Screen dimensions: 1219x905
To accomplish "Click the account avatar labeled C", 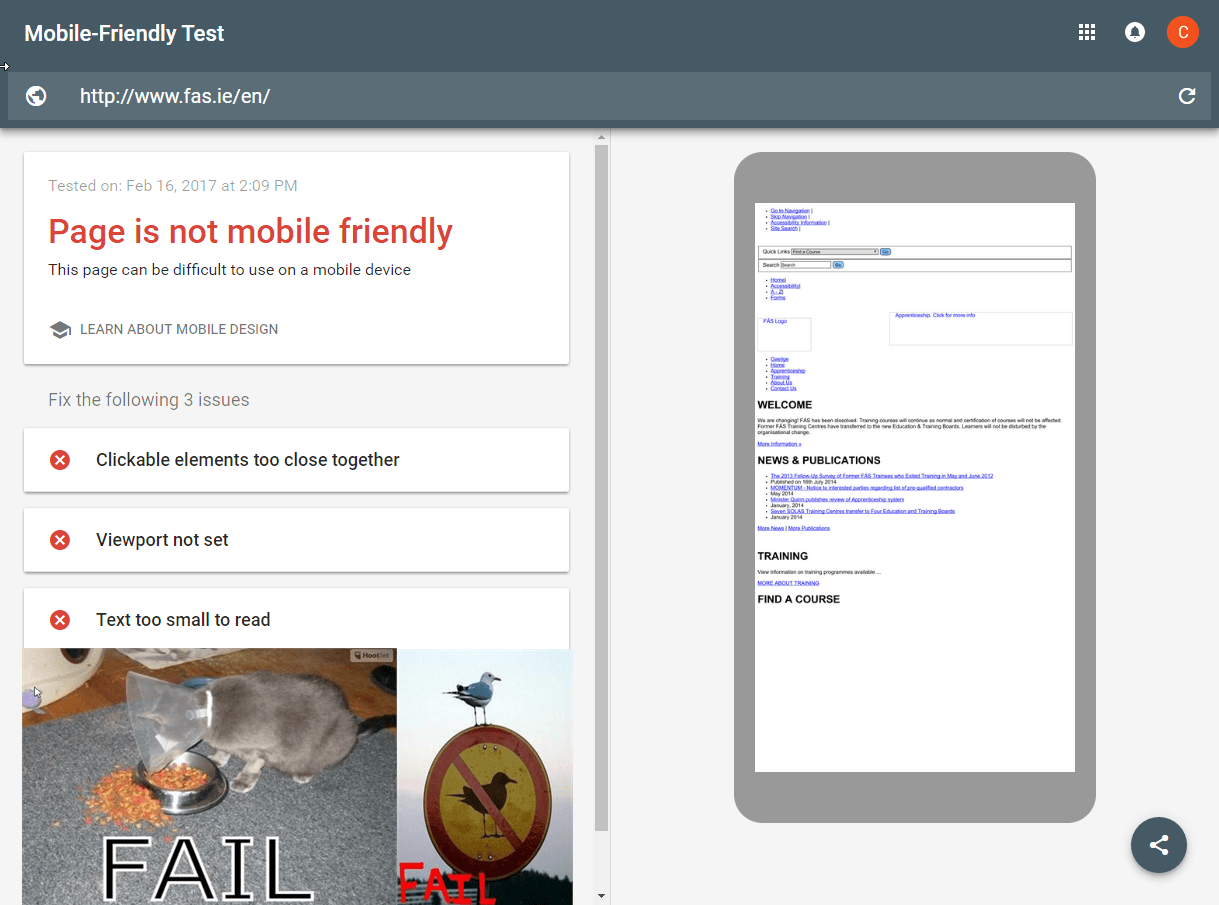I will click(x=1183, y=32).
